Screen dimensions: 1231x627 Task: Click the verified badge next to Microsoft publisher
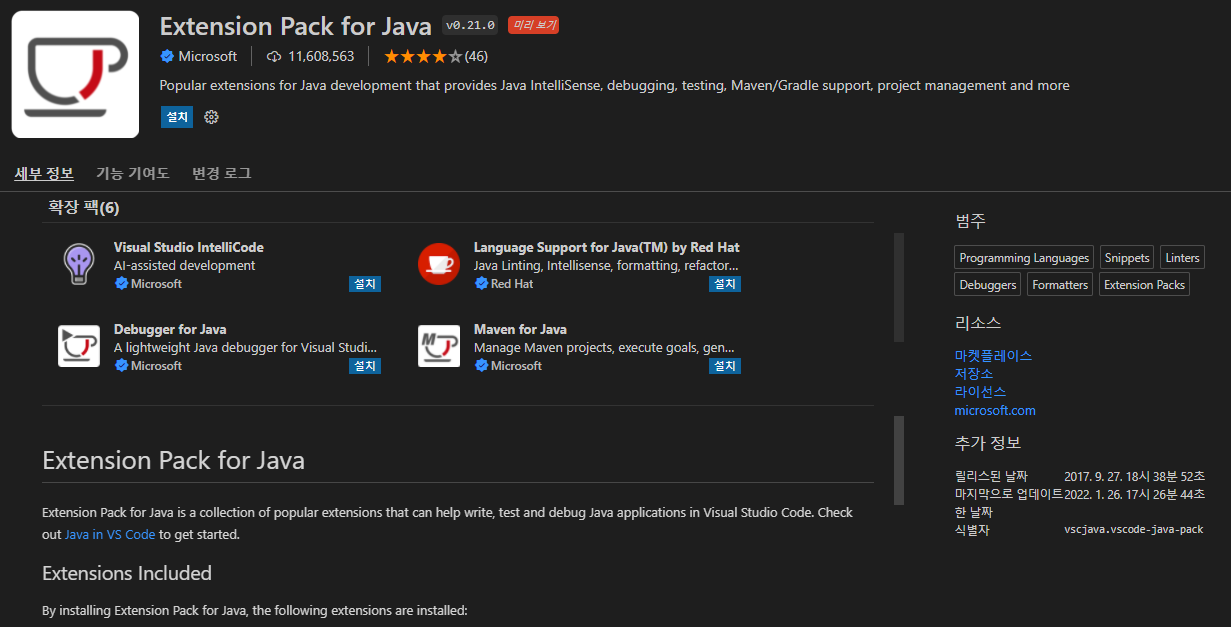tap(167, 56)
